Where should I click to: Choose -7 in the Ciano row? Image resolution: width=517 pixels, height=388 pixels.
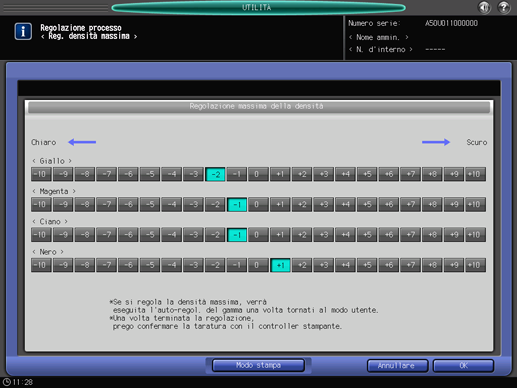107,235
